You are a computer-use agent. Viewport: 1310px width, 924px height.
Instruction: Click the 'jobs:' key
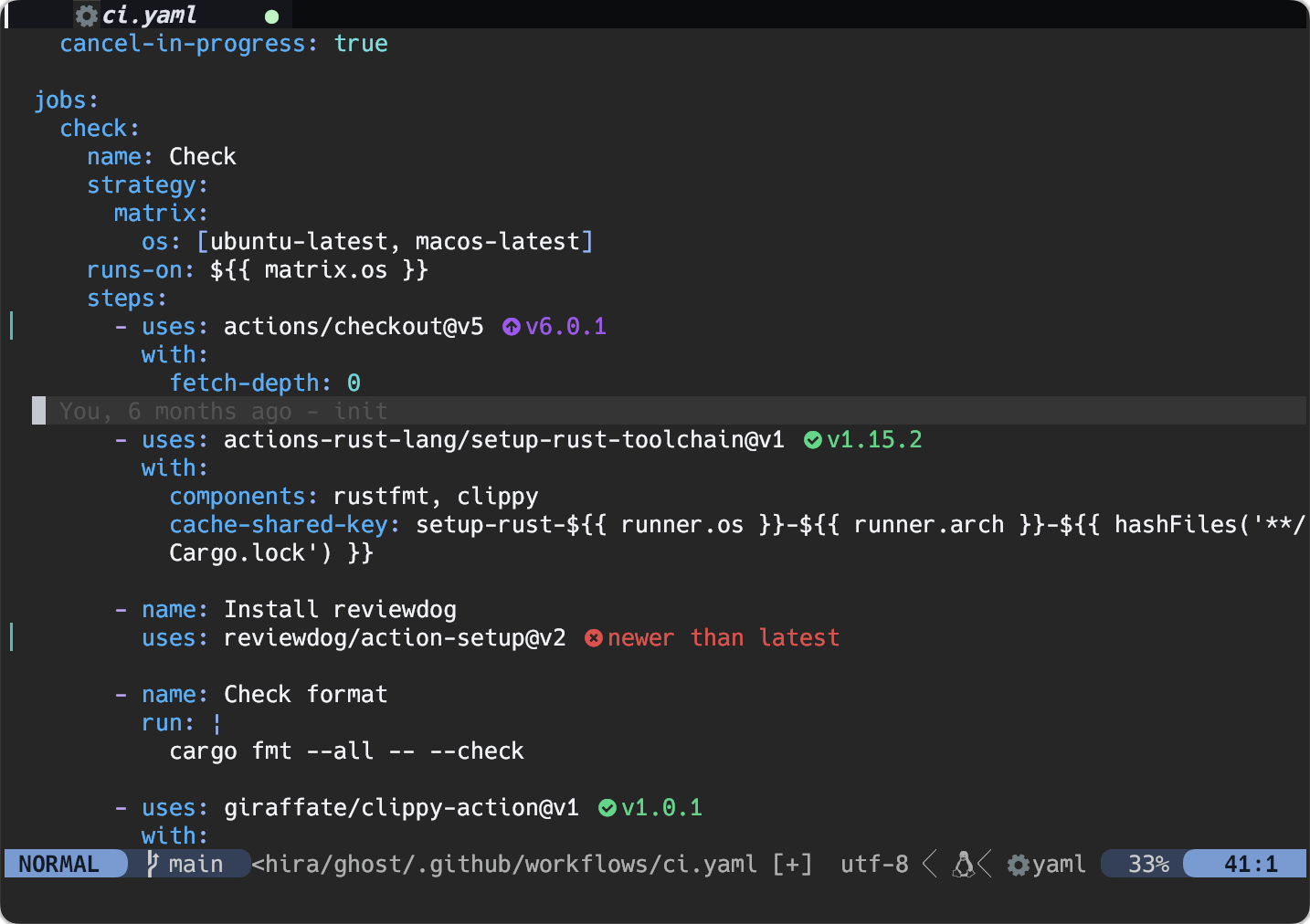[x=66, y=100]
